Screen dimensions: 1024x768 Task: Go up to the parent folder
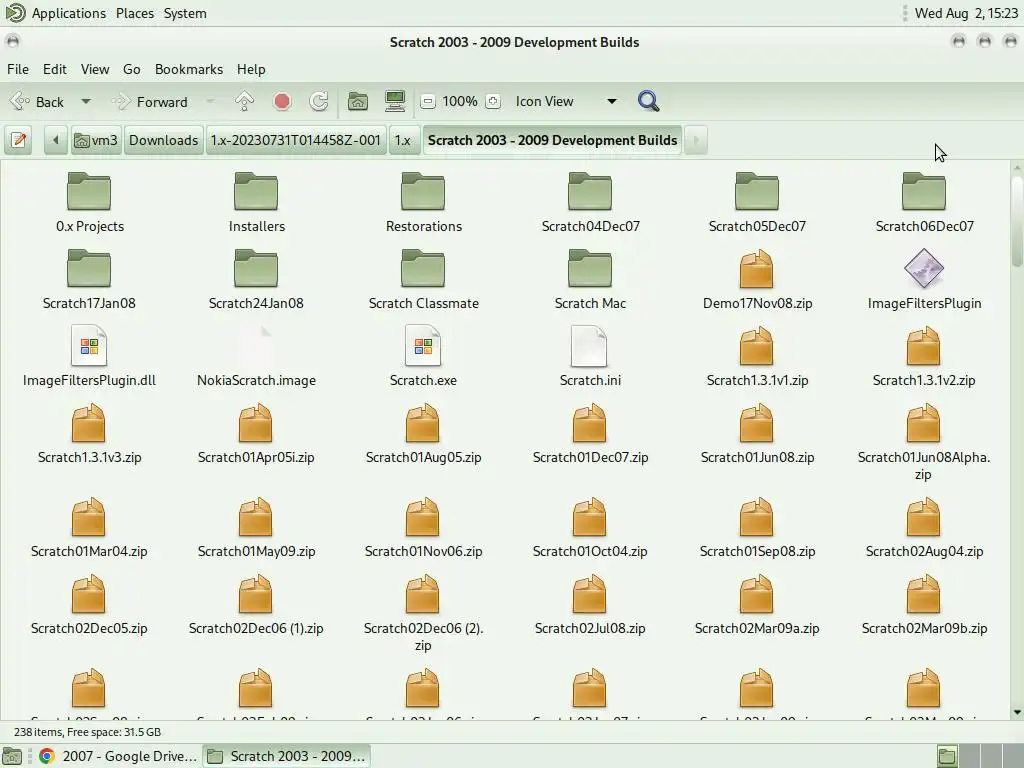coord(244,101)
